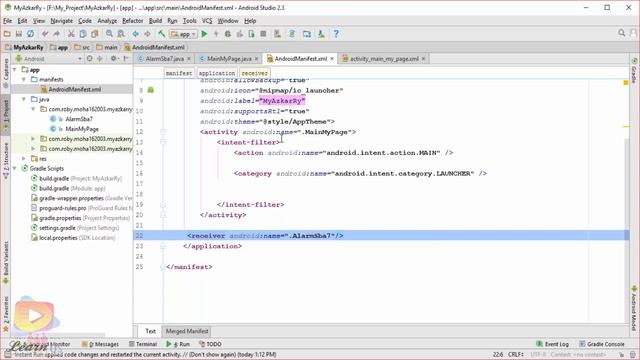Select MainMyPage class in project tree
640x360 pixels.
tap(82, 129)
